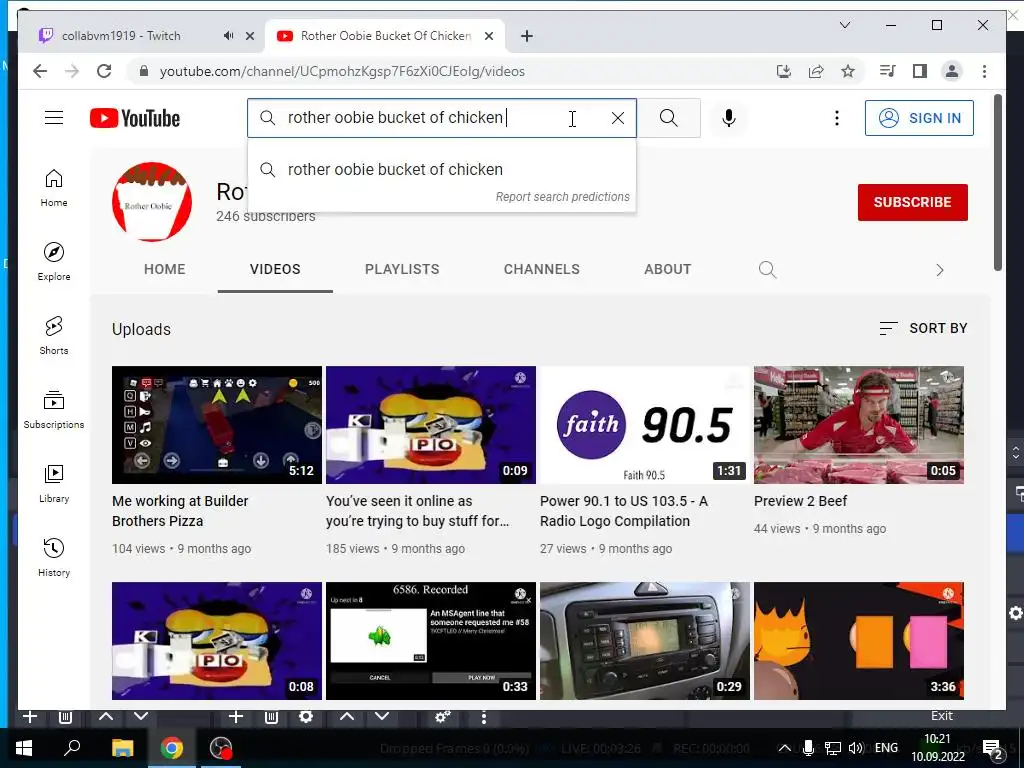Screen dimensions: 1024x768
Task: Click the YouTube page vertical scrollbar
Action: click(x=997, y=182)
